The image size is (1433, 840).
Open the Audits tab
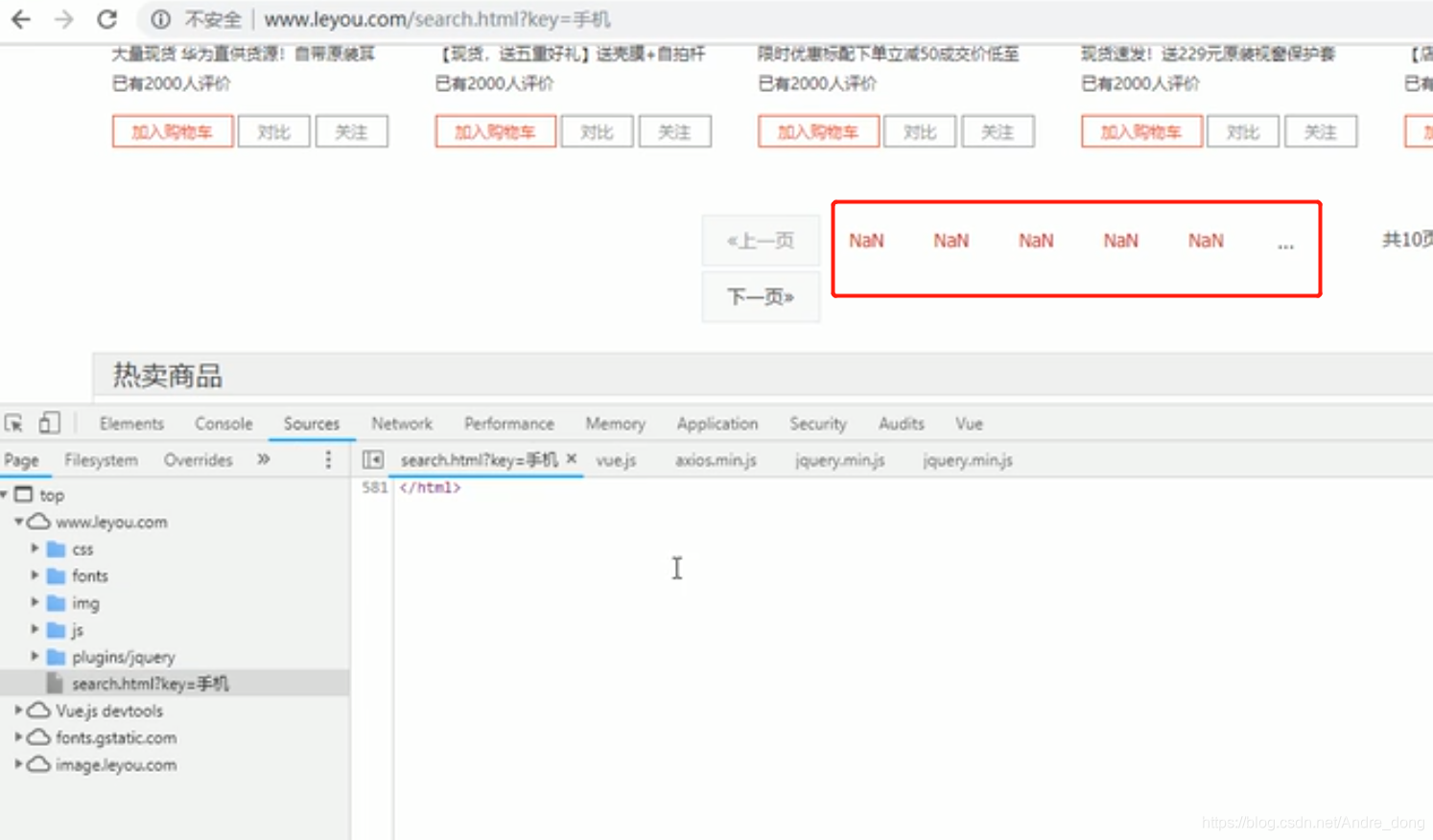pyautogui.click(x=902, y=424)
